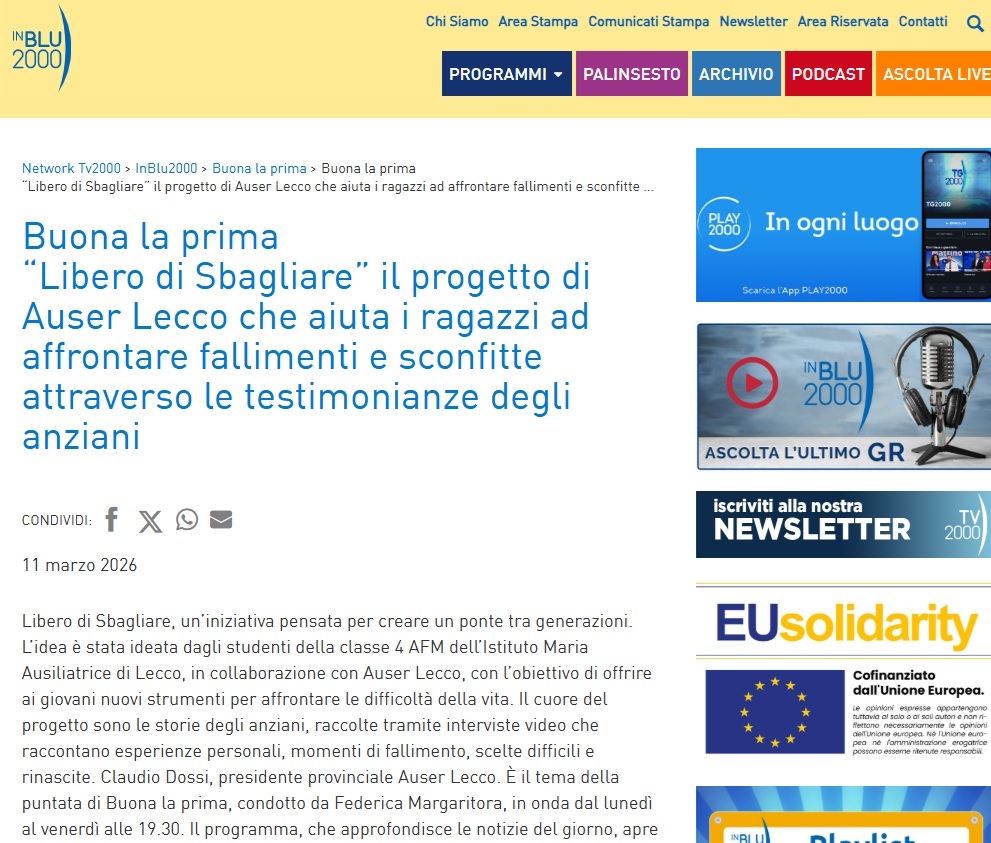Click the InBlu2000 logo
The width and height of the screenshot is (991, 843).
(41, 48)
